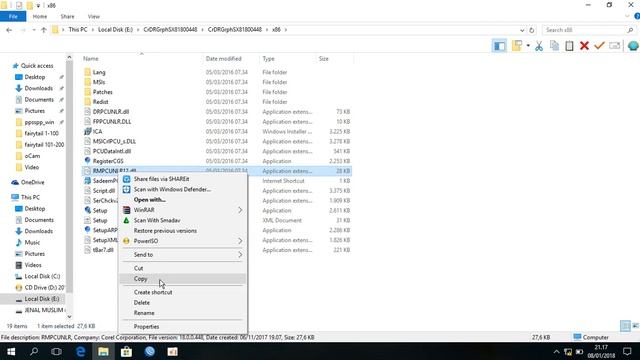Select Copy in the context menu
The image size is (640, 360).
(182, 279)
